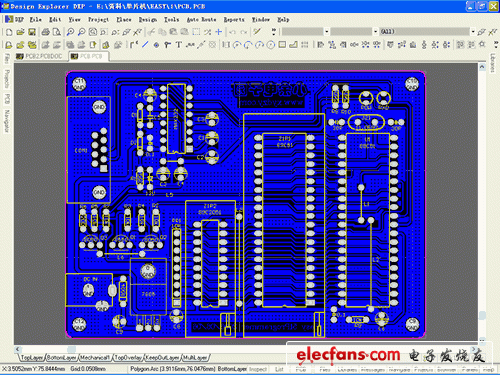Open the second gray toolbar dropdown arrow

(376, 32)
